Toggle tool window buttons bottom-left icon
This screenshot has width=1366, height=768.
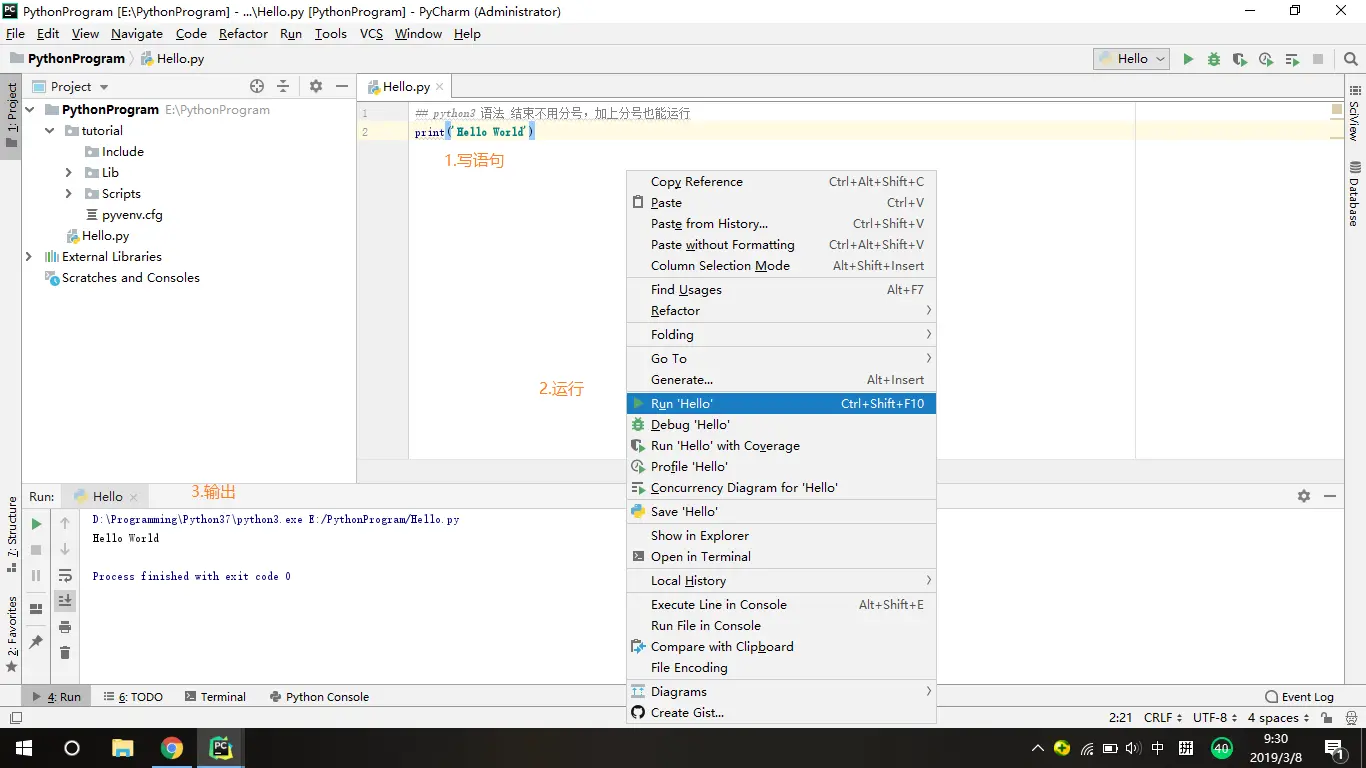tap(15, 718)
